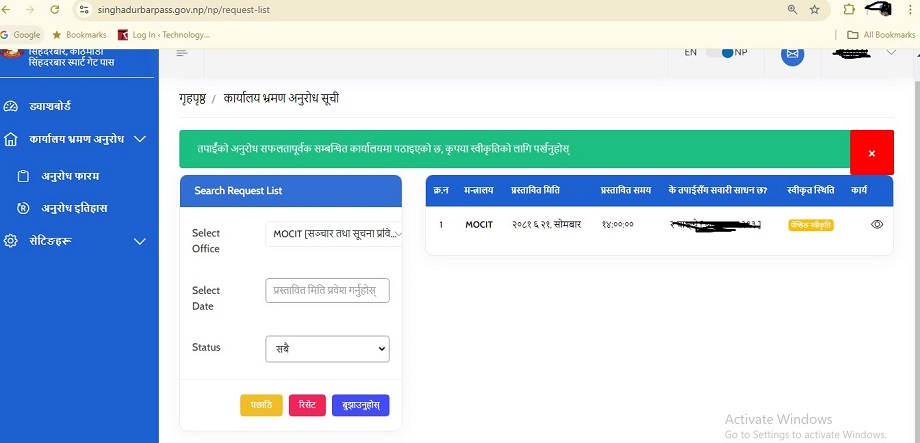
Task: Dismiss the green success alert with X
Action: click(x=871, y=153)
